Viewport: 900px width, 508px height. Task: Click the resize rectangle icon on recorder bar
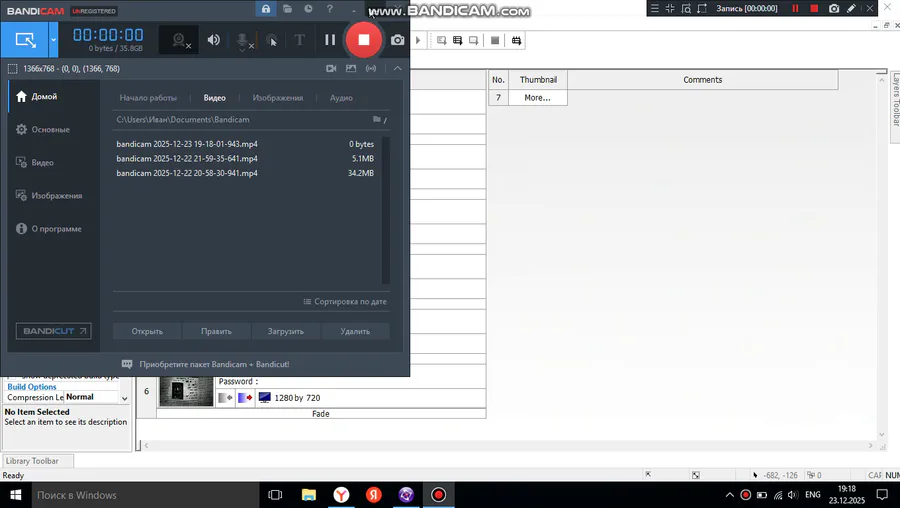[x=702, y=8]
